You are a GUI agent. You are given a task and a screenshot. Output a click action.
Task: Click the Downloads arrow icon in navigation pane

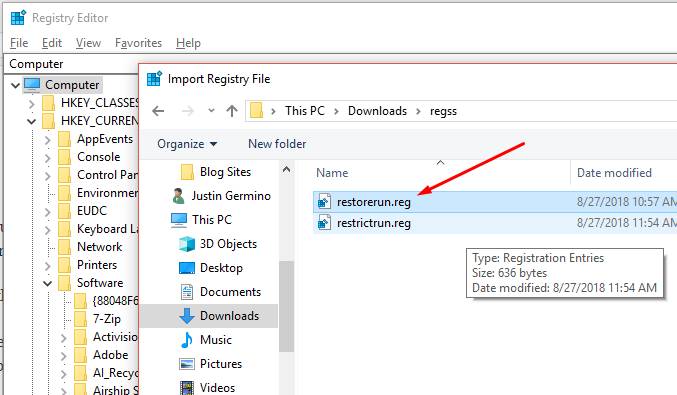(x=187, y=316)
